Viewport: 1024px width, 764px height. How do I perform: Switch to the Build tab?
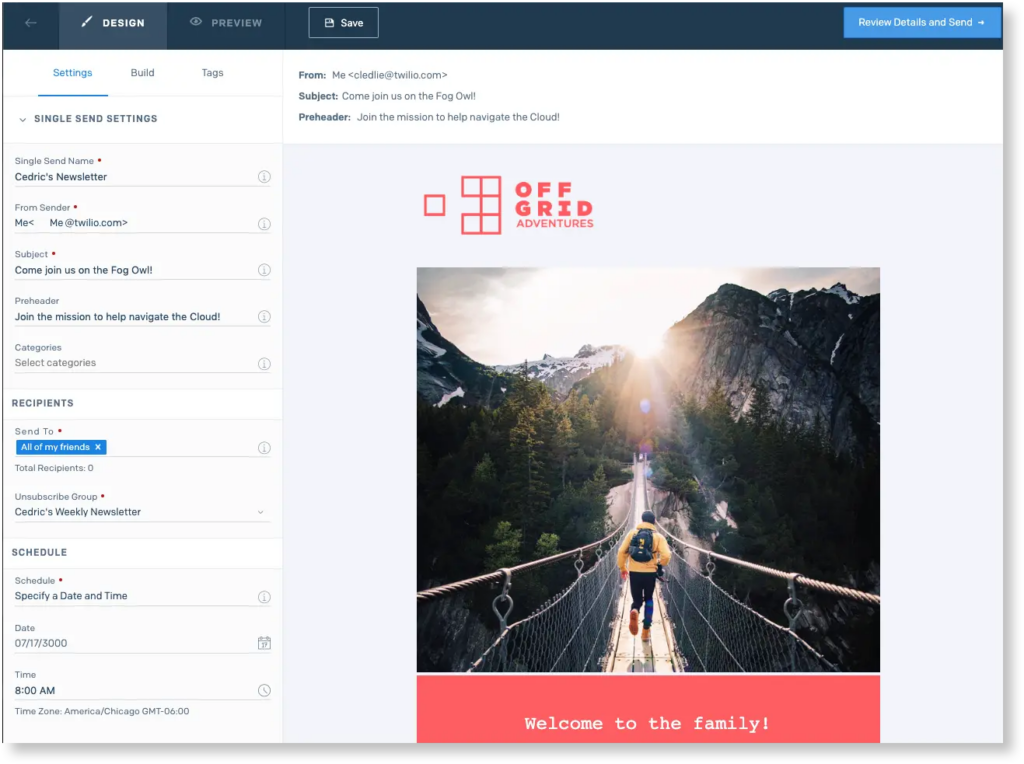pos(142,72)
